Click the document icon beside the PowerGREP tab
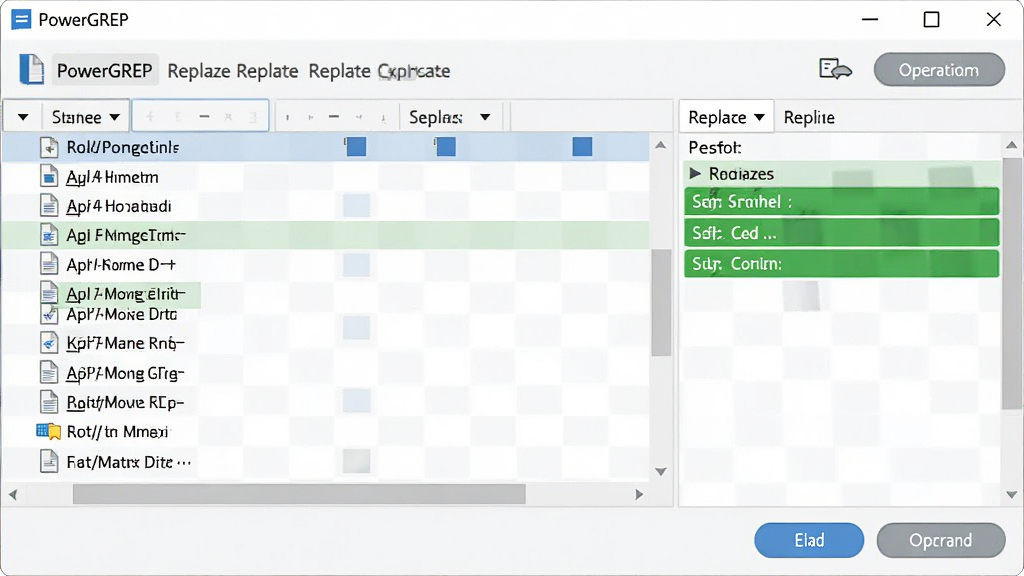The width and height of the screenshot is (1024, 576). tap(31, 69)
